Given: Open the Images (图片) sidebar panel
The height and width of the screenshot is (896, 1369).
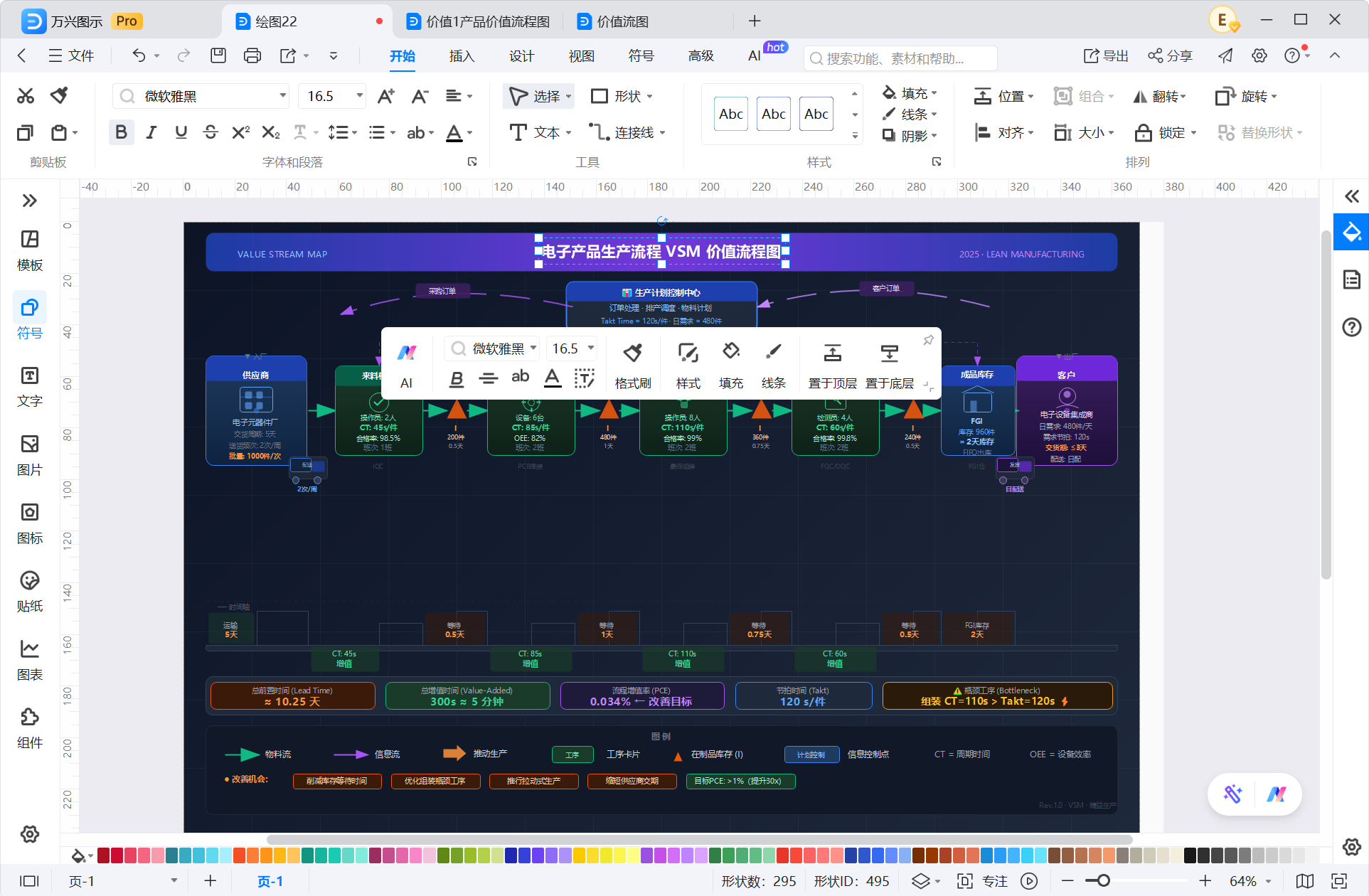Looking at the screenshot, I should click(30, 455).
